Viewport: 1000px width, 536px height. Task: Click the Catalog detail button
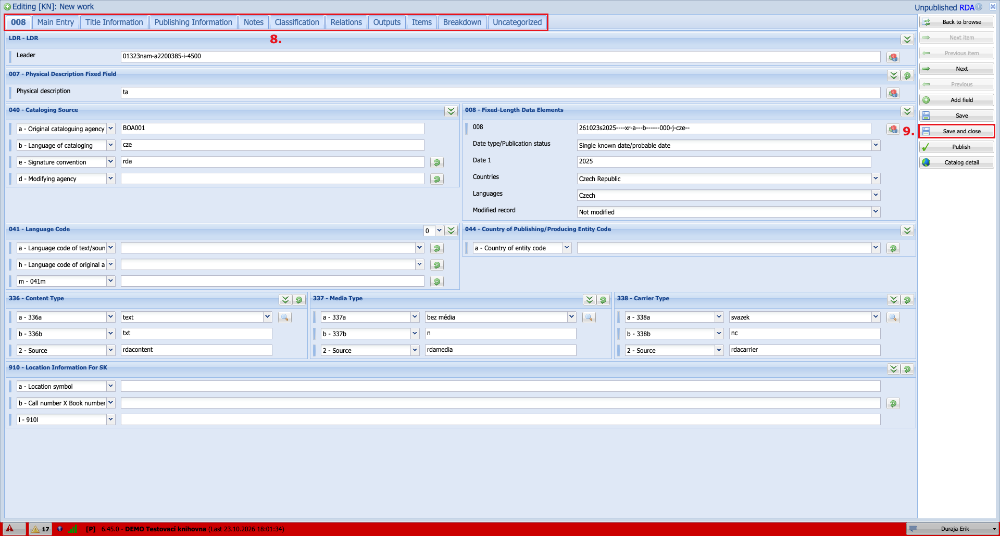(956, 163)
